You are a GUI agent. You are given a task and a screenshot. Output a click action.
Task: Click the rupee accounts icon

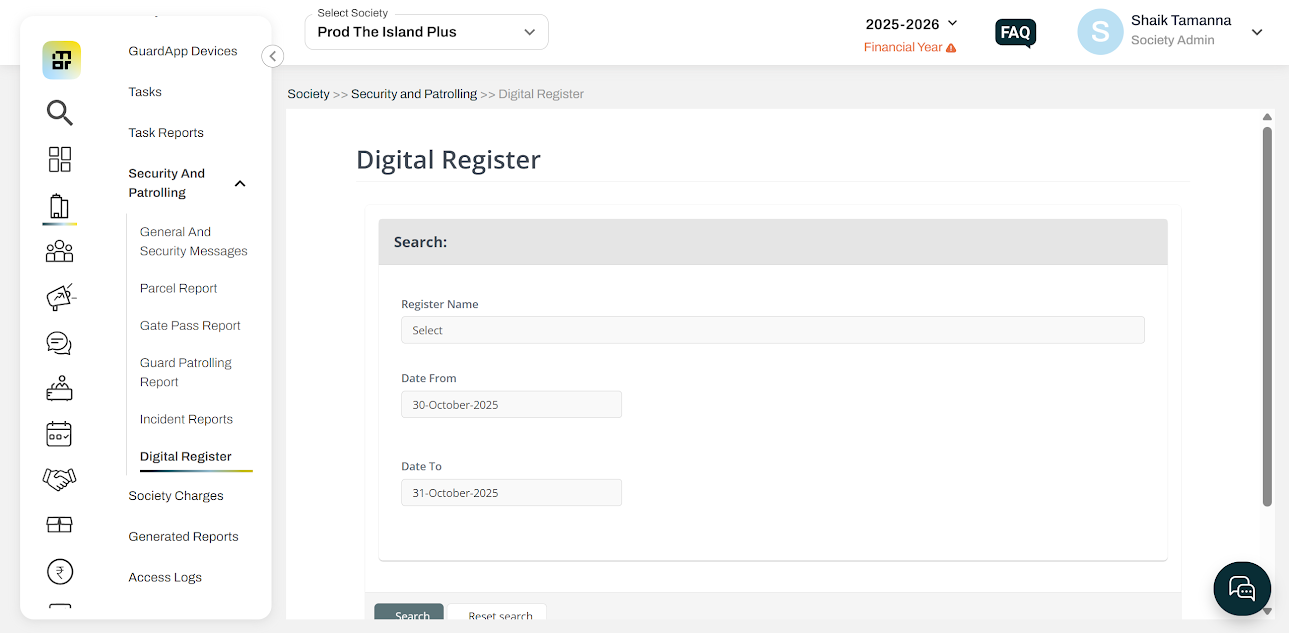[60, 572]
